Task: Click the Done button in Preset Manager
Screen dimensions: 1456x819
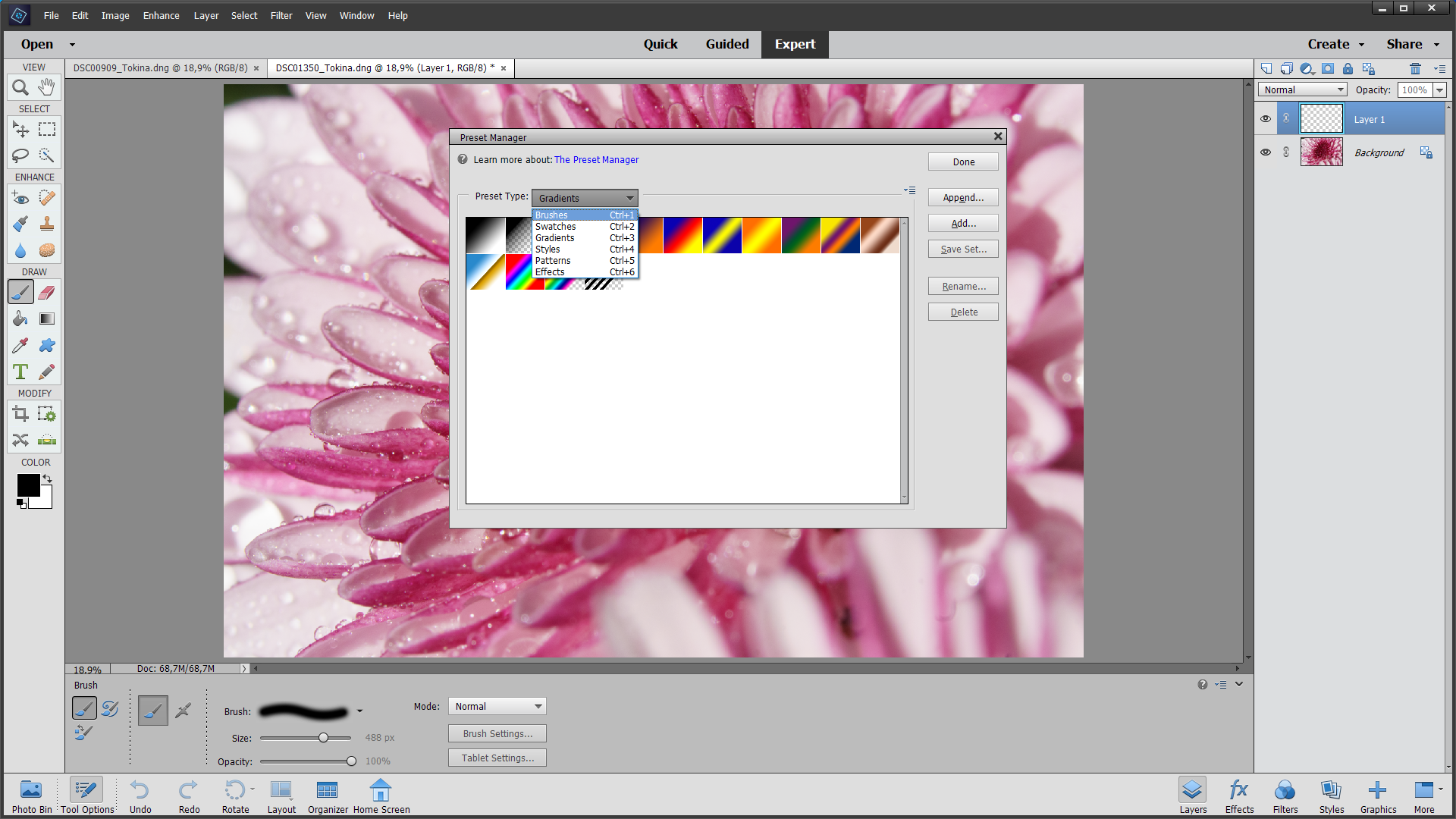Action: click(962, 161)
